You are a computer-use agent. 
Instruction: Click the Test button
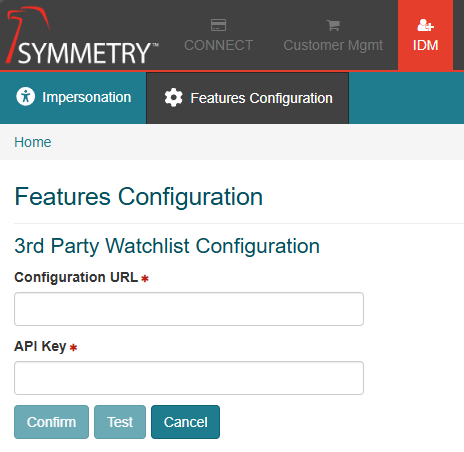pos(120,422)
